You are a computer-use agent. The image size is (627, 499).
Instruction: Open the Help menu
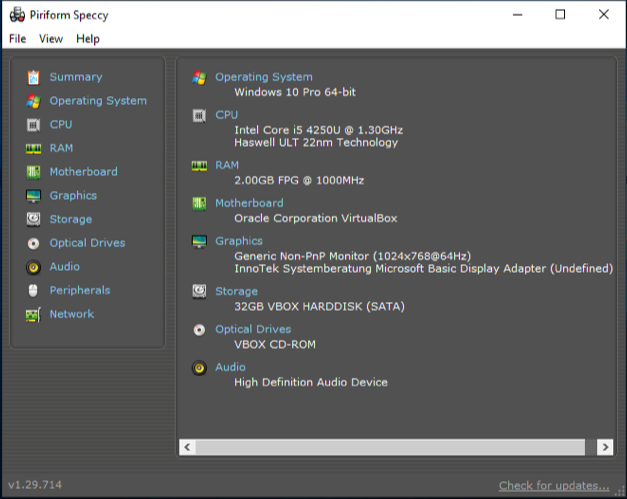(88, 39)
